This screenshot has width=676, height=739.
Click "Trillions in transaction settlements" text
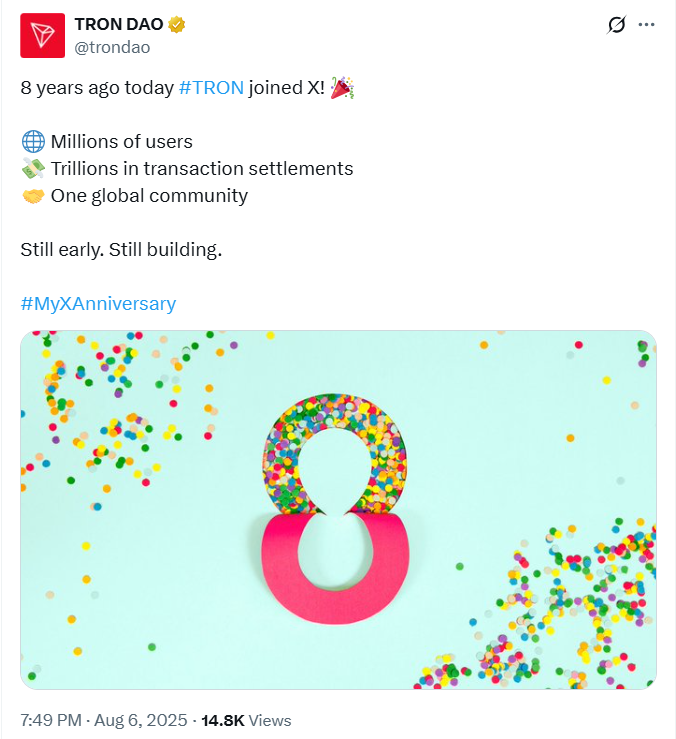tap(201, 169)
